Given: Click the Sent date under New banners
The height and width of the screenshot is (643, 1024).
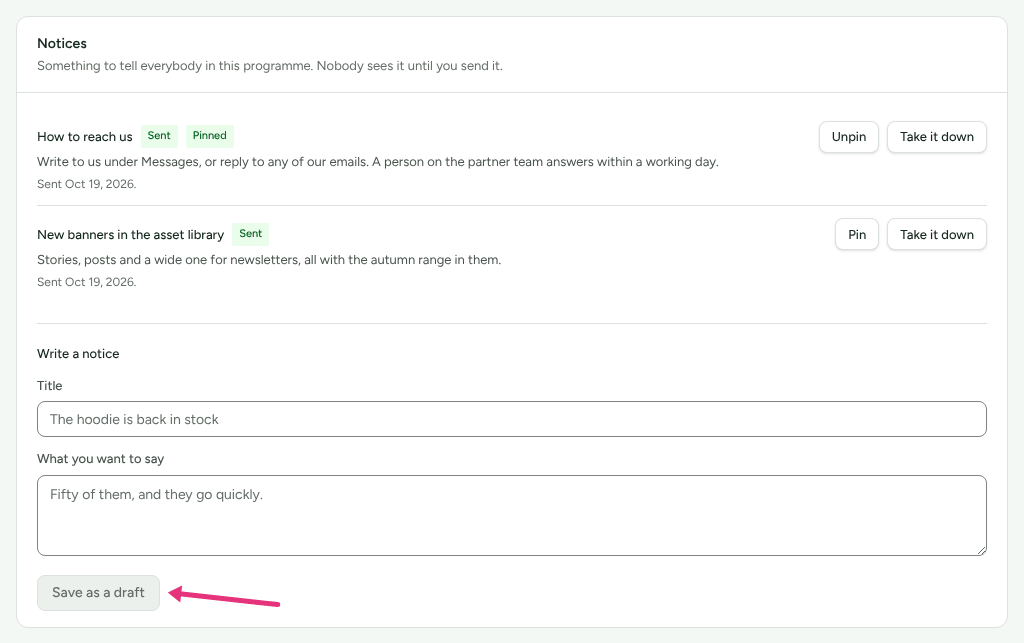Looking at the screenshot, I should 87,282.
